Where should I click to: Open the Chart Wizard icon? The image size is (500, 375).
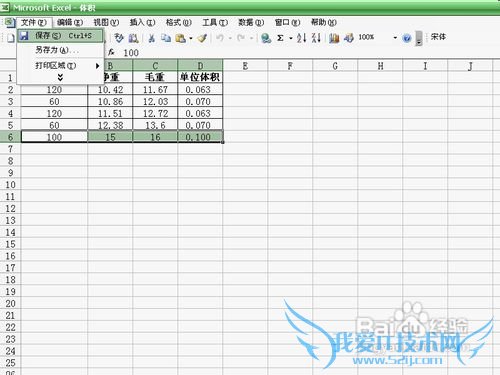point(334,38)
